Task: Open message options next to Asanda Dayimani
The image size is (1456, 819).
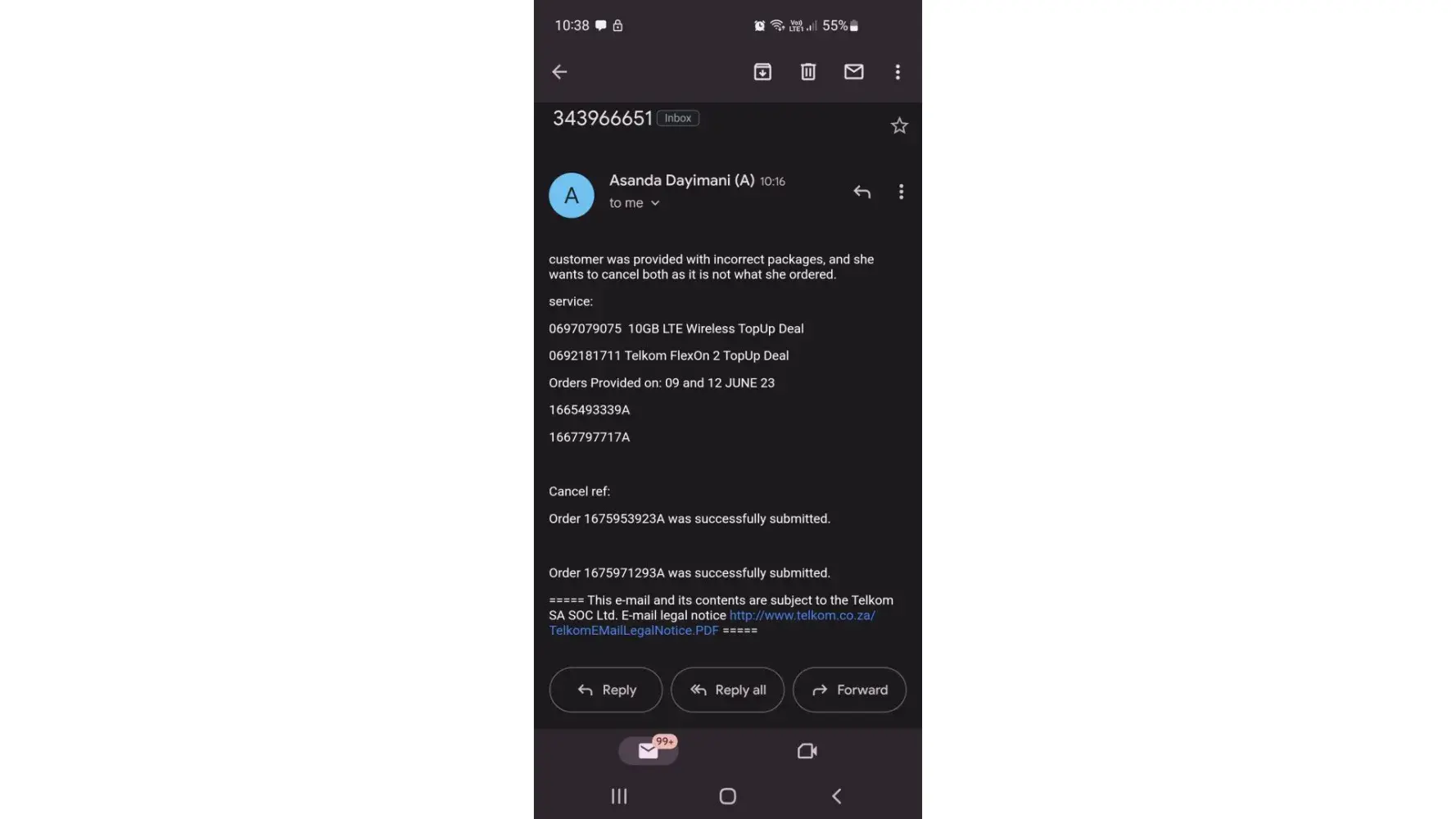Action: pyautogui.click(x=901, y=192)
